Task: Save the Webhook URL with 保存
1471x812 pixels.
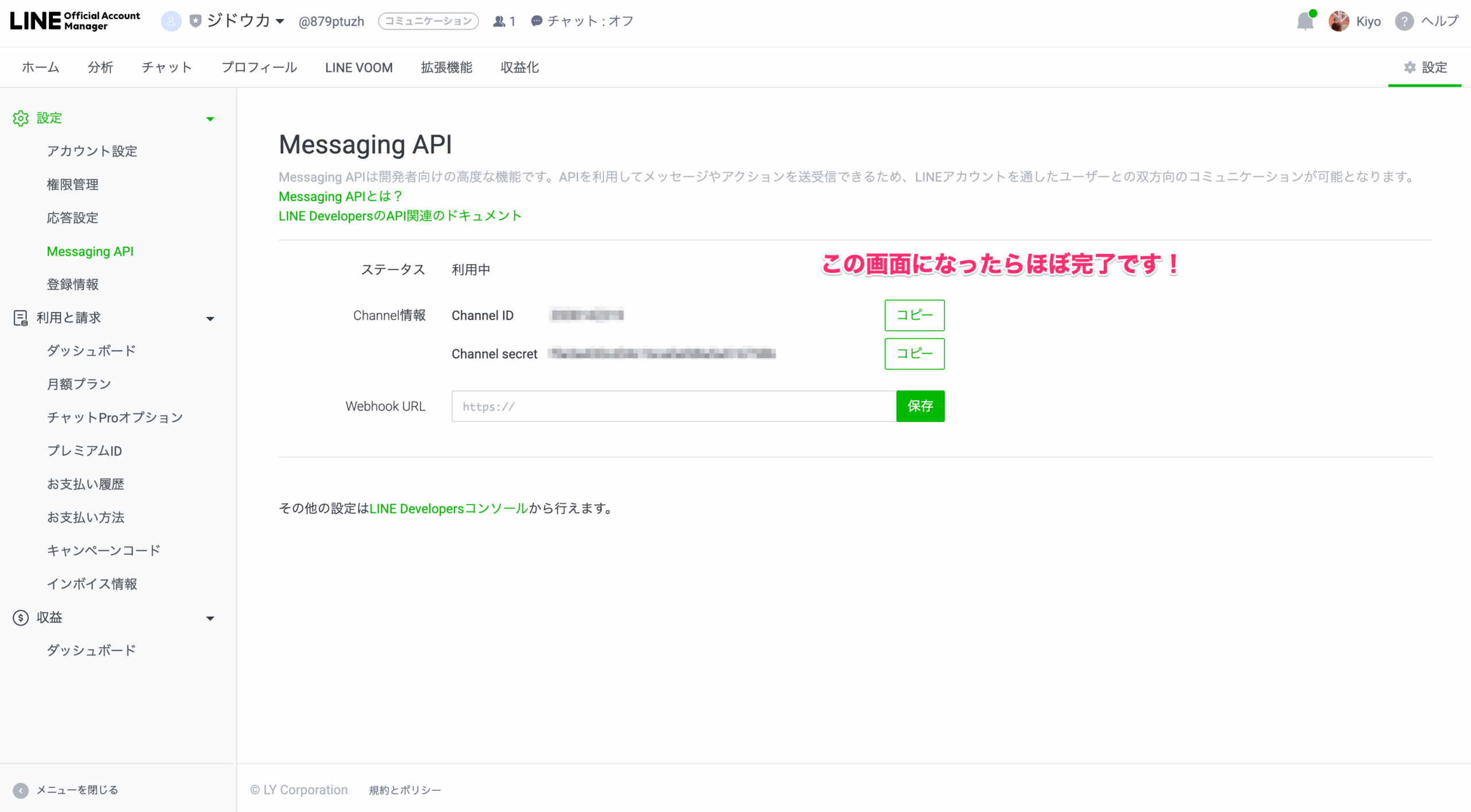Action: (920, 407)
